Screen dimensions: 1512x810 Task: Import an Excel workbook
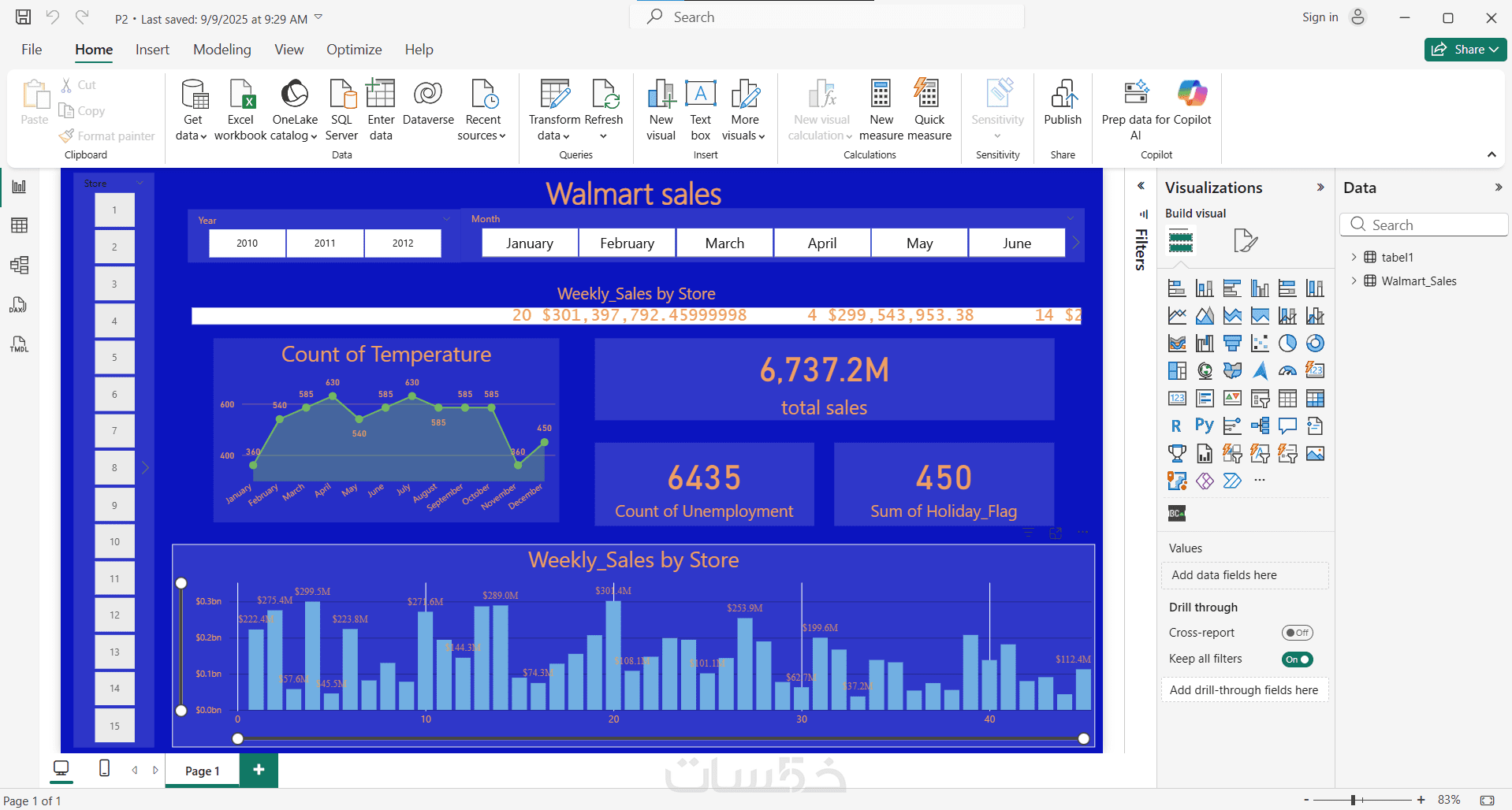(240, 110)
